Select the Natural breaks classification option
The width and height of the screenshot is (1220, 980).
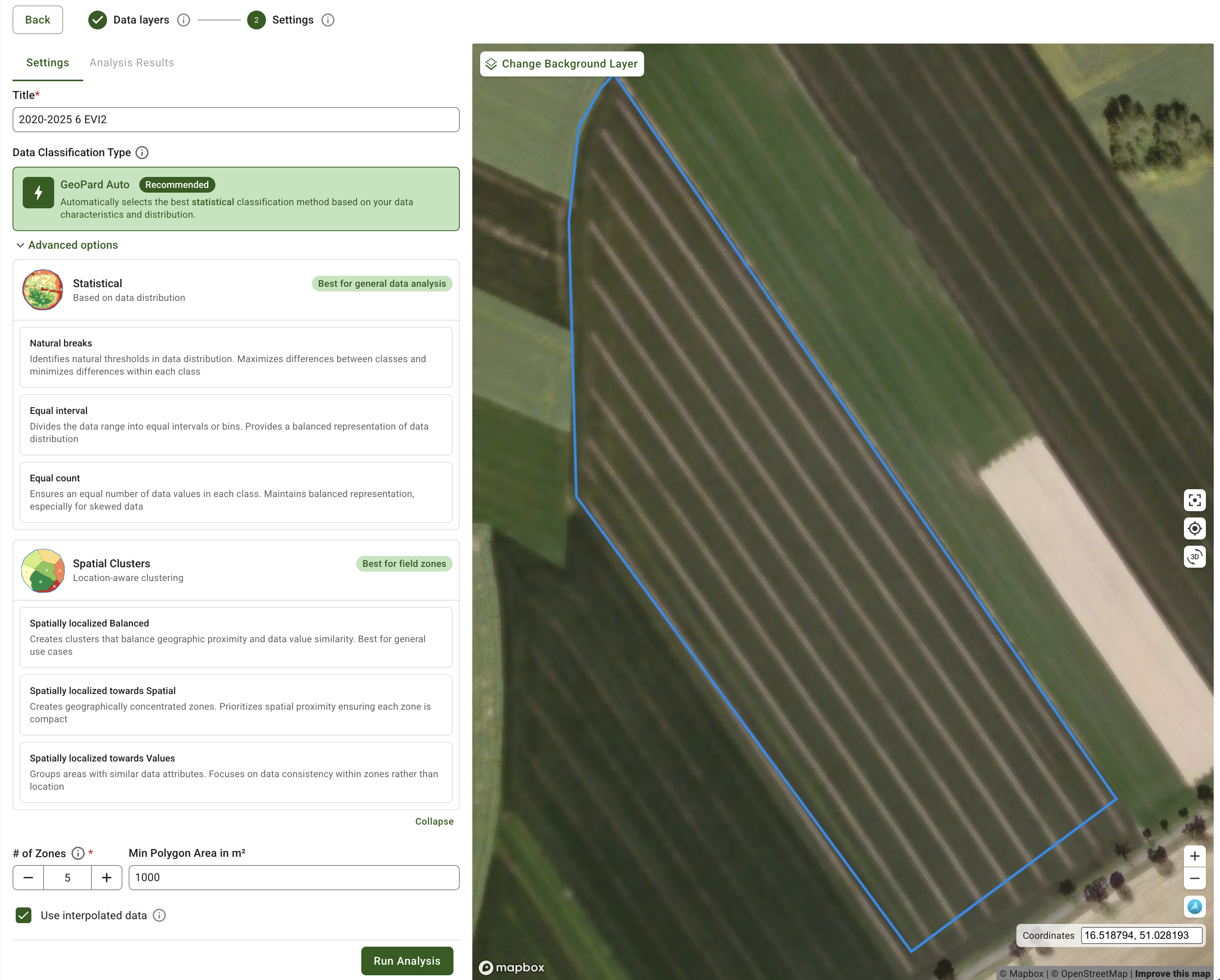pos(235,357)
